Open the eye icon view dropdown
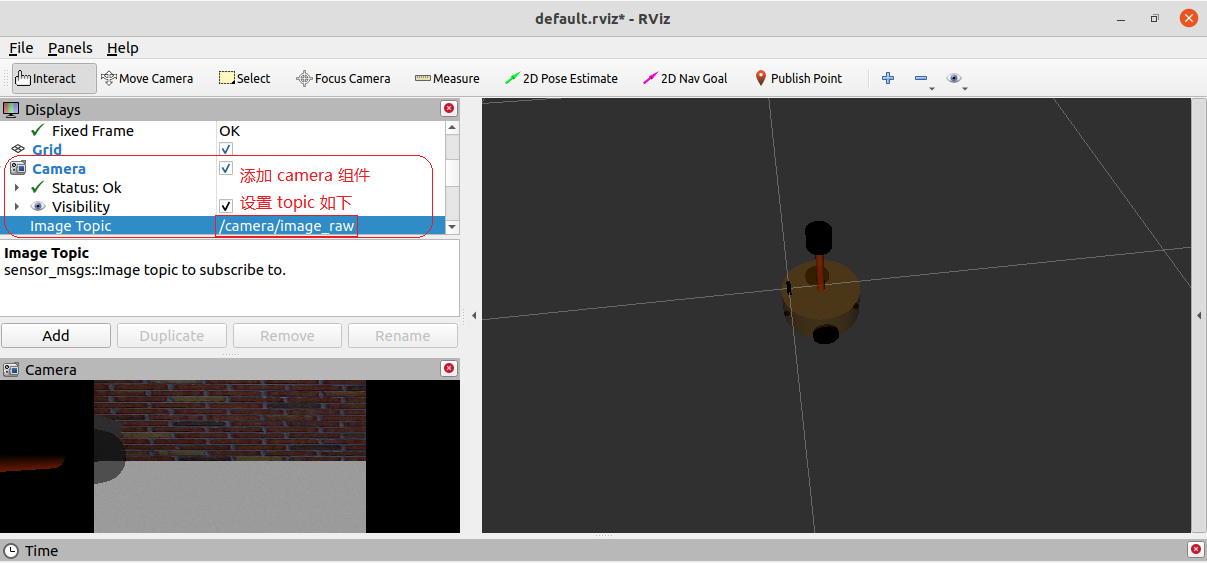The height and width of the screenshot is (563, 1207). (x=956, y=79)
